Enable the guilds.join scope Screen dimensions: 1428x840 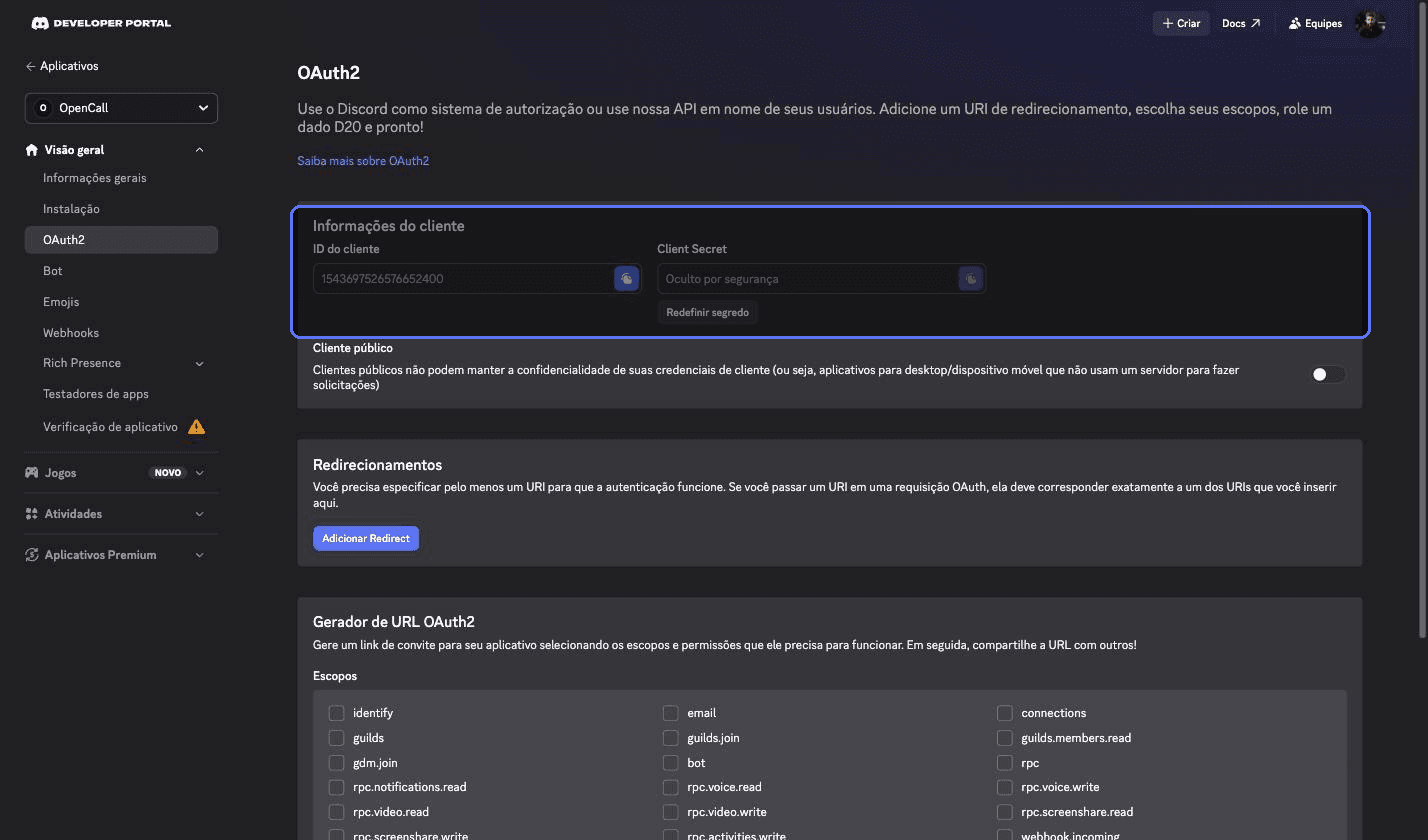pyautogui.click(x=670, y=738)
